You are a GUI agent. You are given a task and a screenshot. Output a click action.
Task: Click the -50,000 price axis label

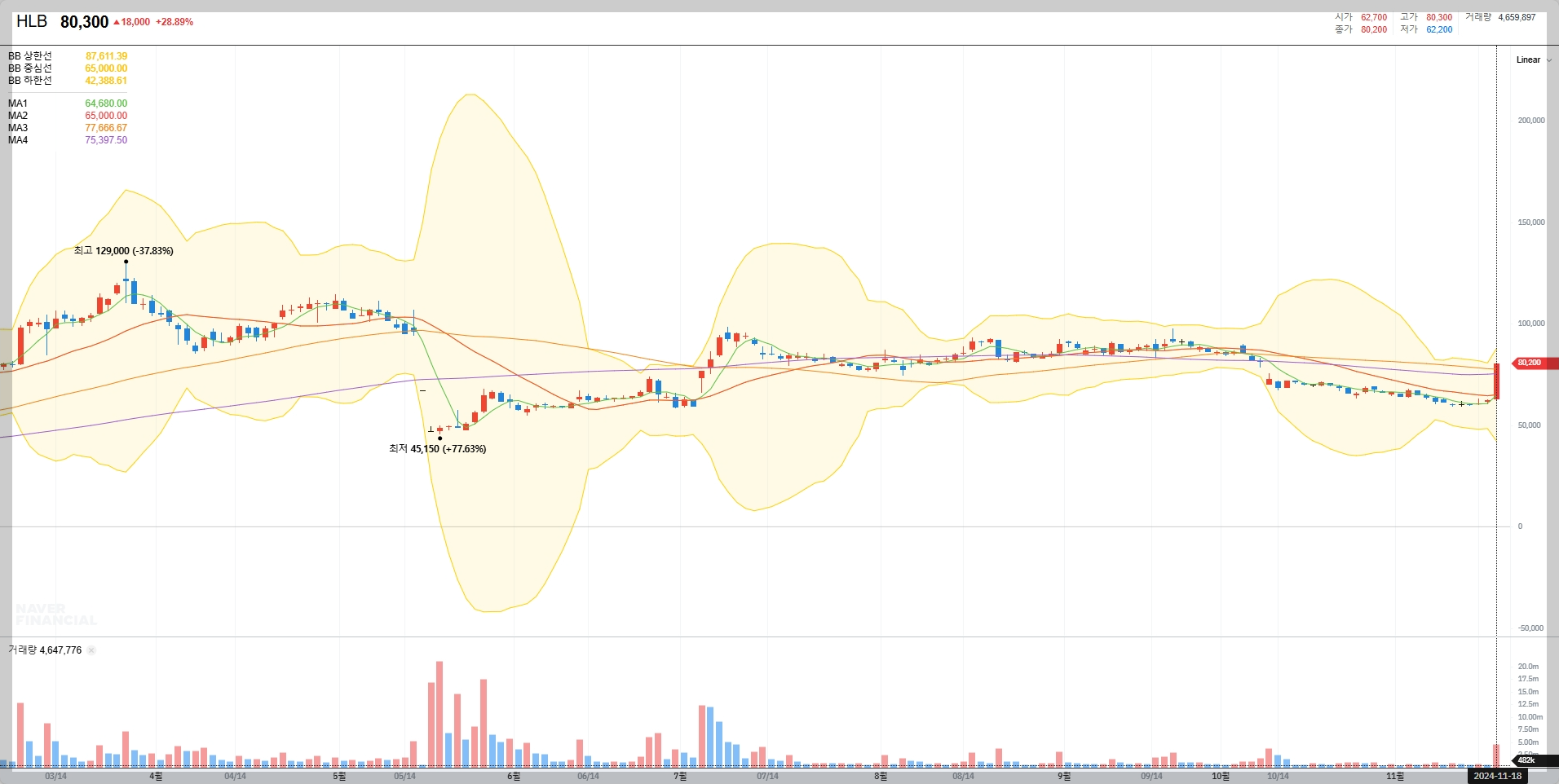click(x=1530, y=628)
